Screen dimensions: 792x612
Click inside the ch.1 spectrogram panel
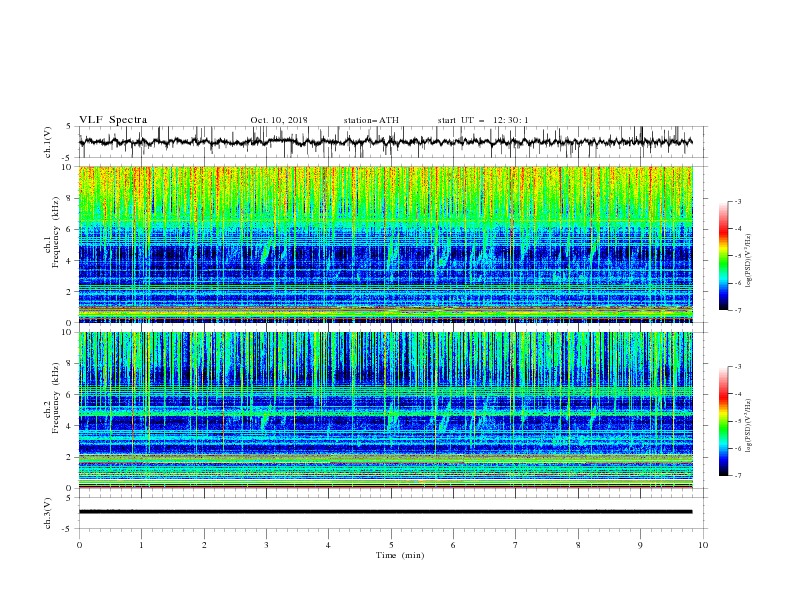[386, 244]
